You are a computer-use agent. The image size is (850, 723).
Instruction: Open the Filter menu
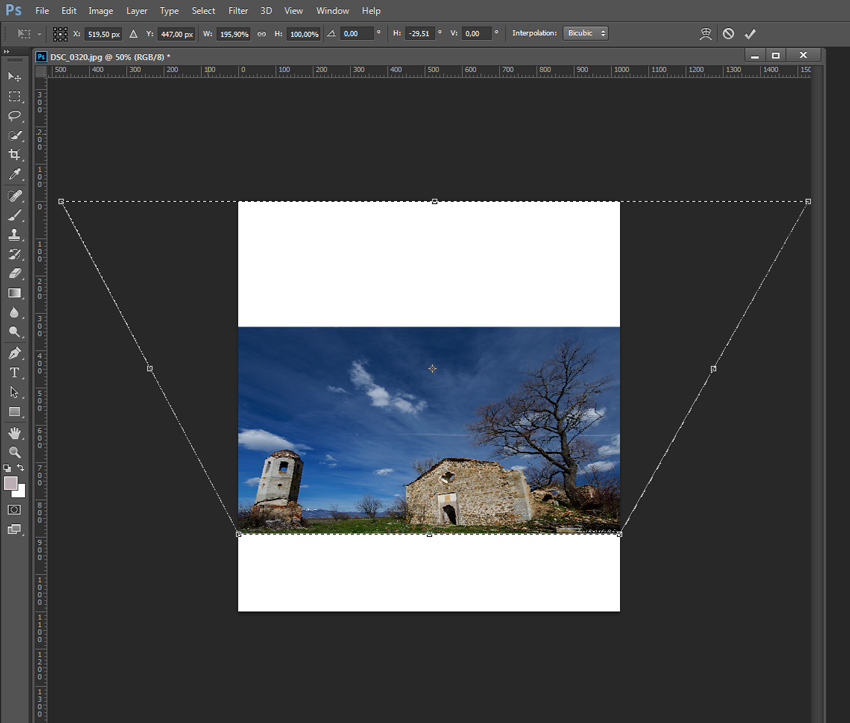click(238, 11)
